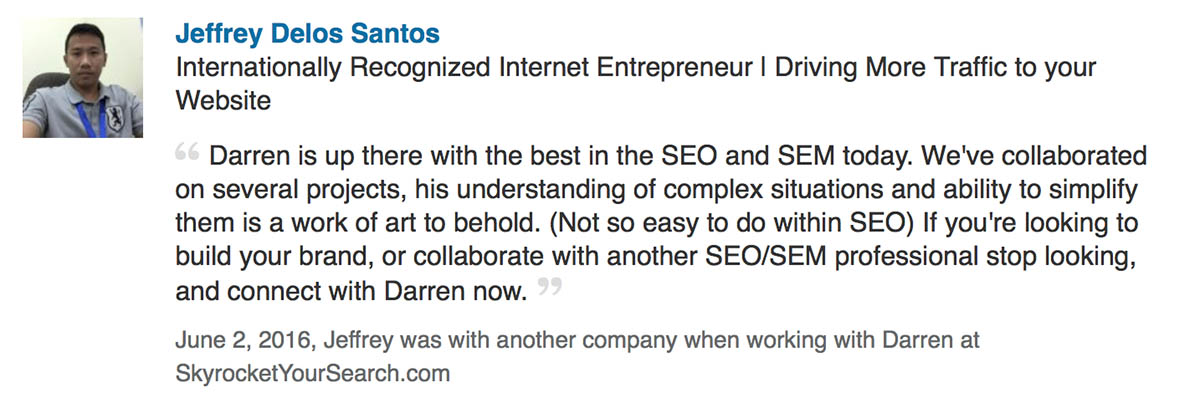
Task: Click SkyrocketYourSearch.com company name
Action: (x=312, y=374)
